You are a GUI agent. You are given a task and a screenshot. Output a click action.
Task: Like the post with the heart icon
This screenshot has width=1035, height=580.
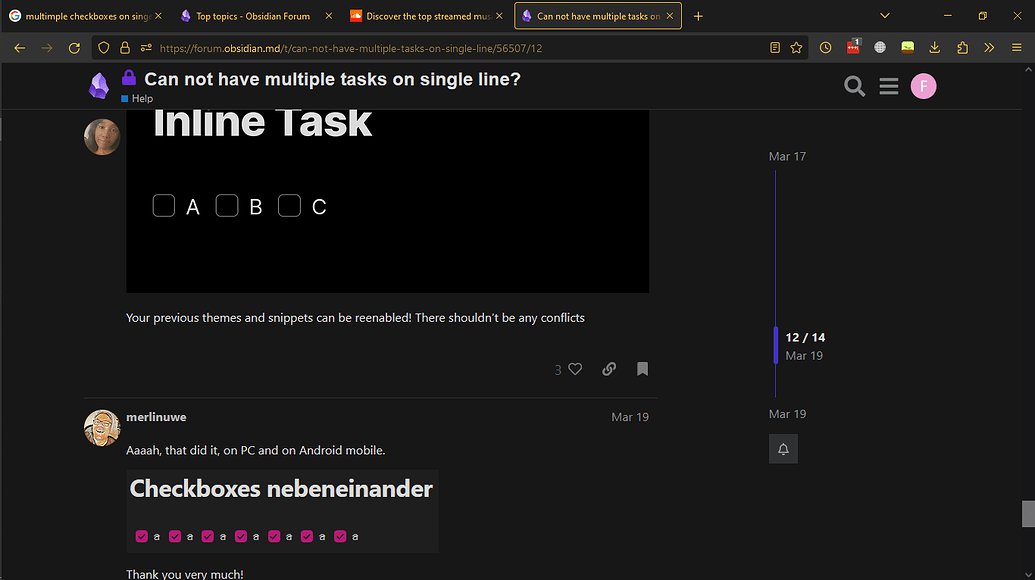pos(577,368)
